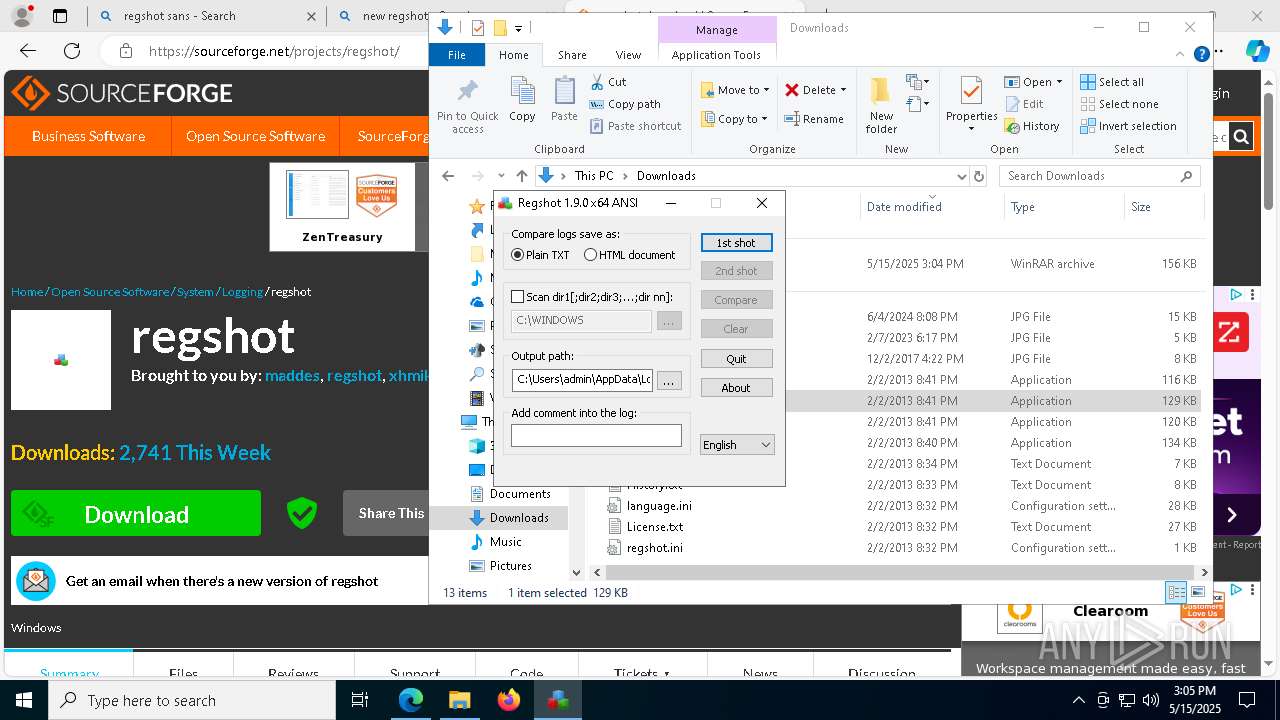Click the Output path text field
This screenshot has height=720, width=1280.
coord(582,380)
